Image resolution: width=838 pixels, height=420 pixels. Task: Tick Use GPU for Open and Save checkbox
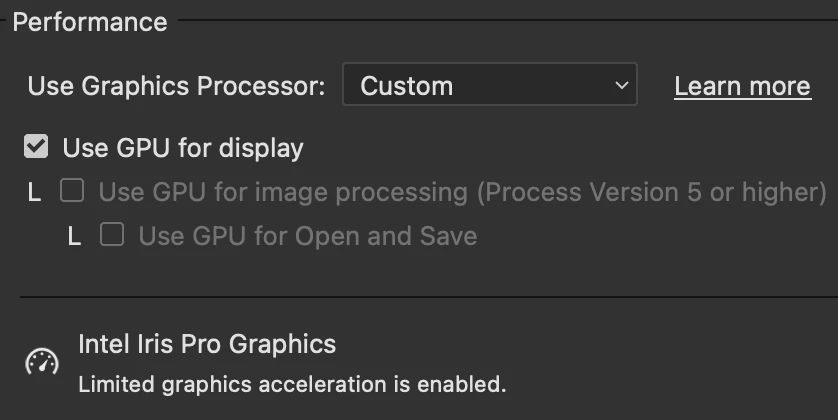tap(112, 235)
